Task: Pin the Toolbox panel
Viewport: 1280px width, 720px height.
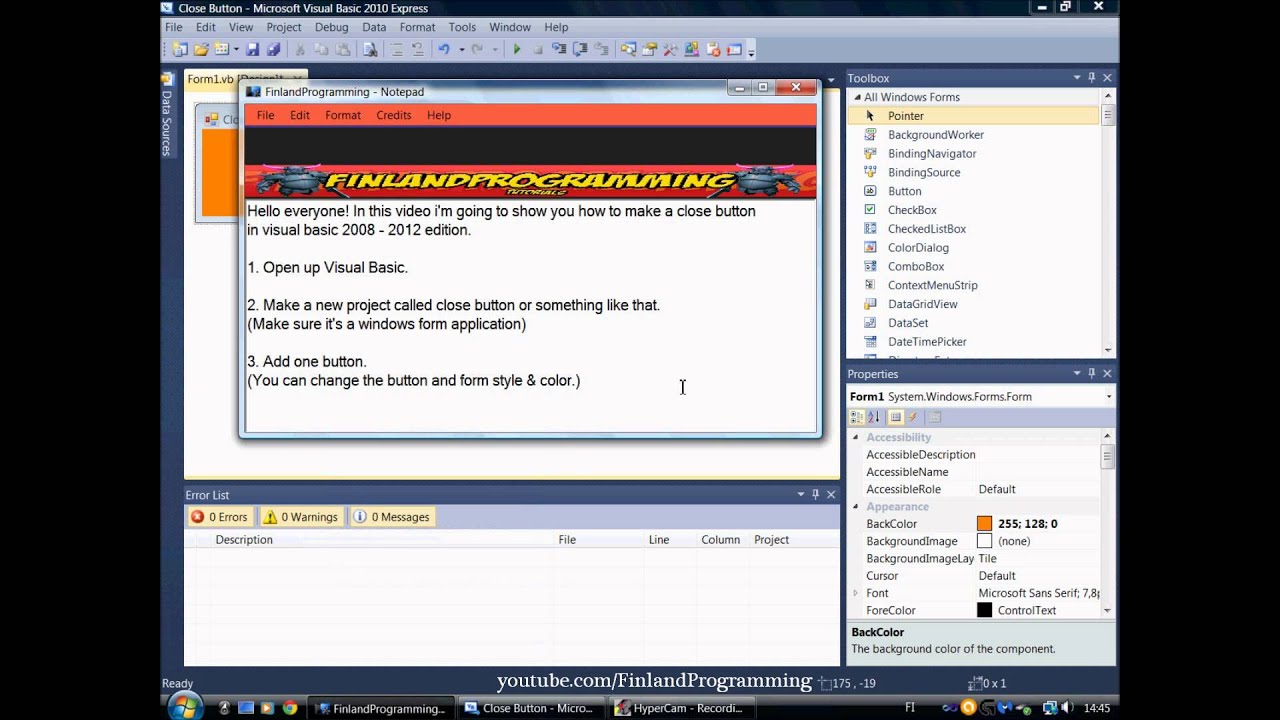Action: tap(1092, 78)
